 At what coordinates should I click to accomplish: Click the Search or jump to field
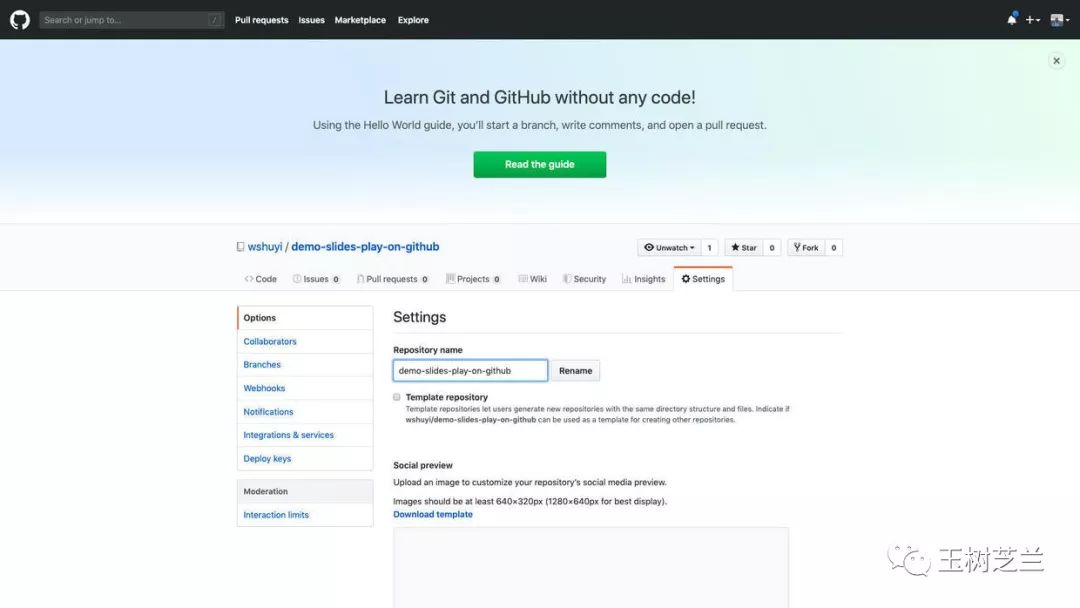(x=132, y=20)
